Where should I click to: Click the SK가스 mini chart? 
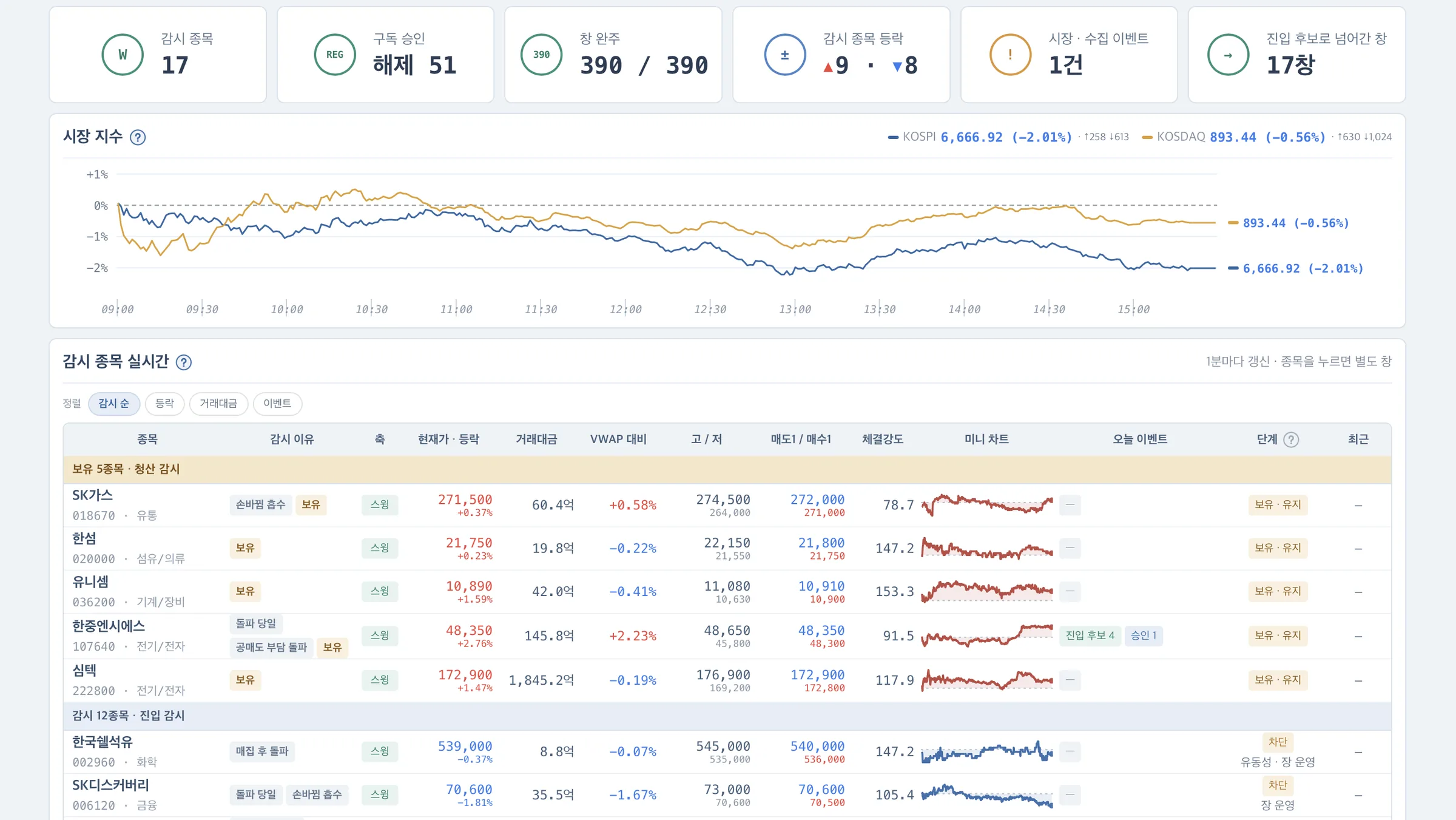987,504
